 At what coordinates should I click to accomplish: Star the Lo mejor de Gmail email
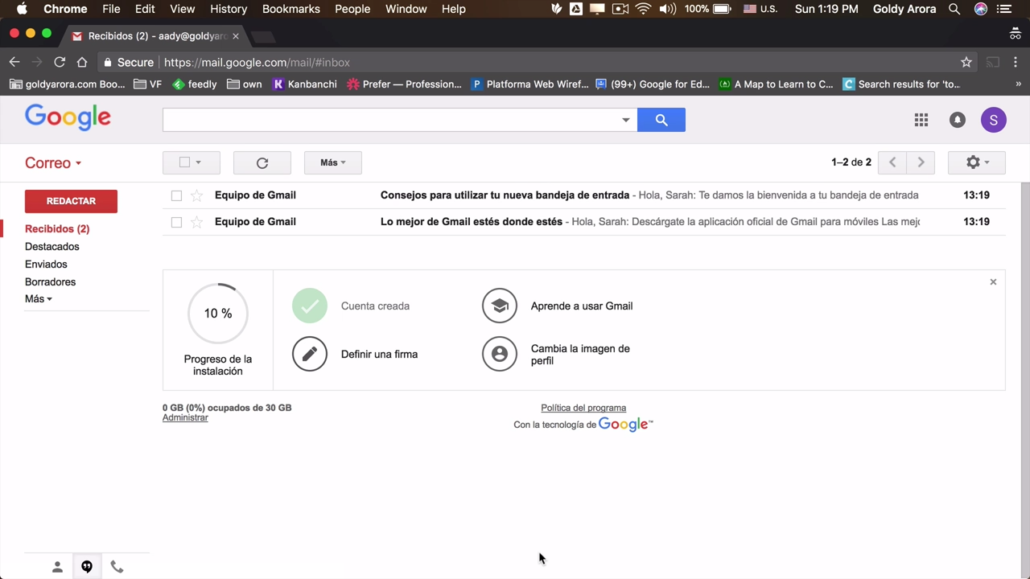tap(196, 222)
